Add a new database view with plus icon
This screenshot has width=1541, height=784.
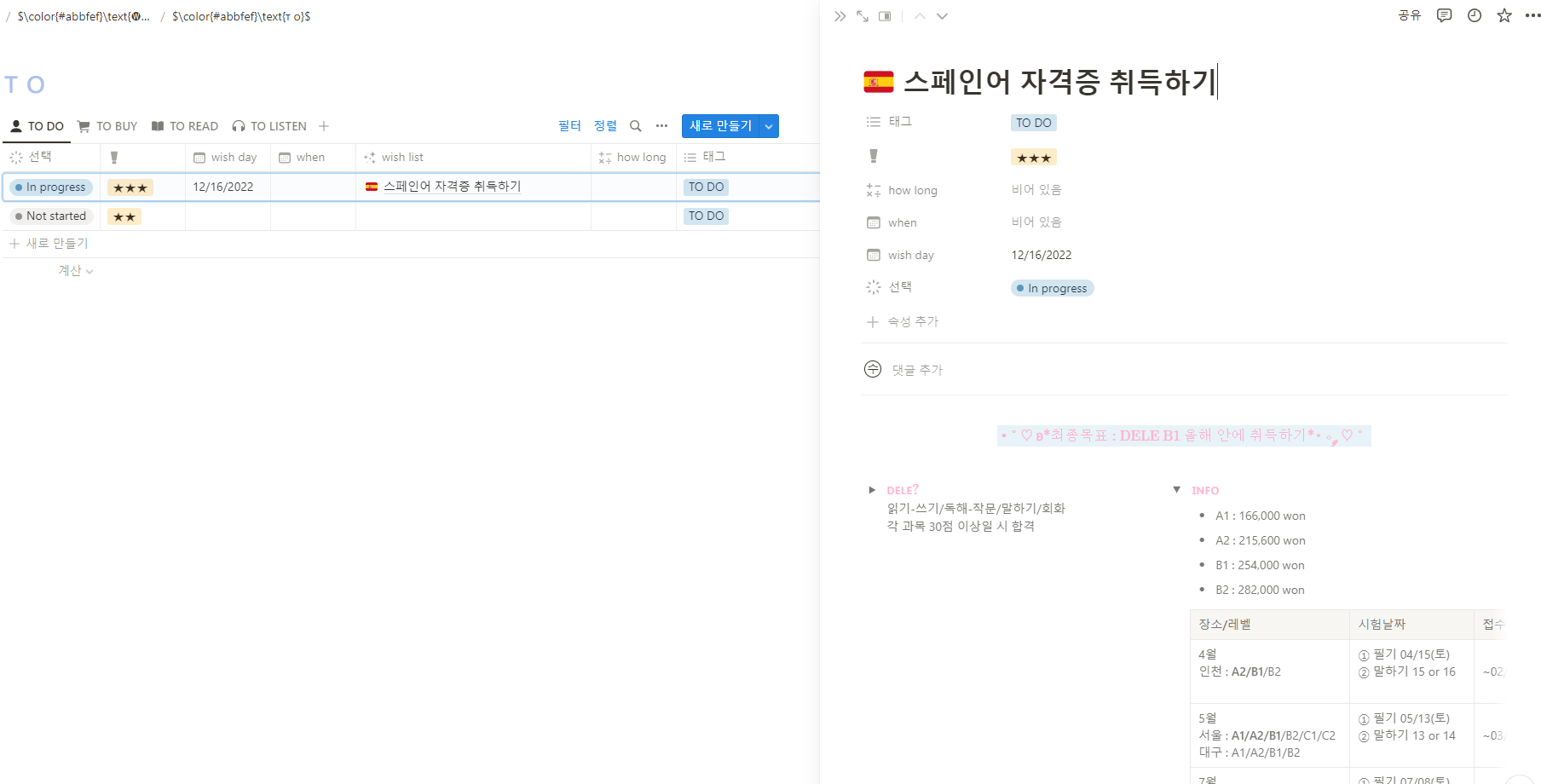click(x=324, y=126)
